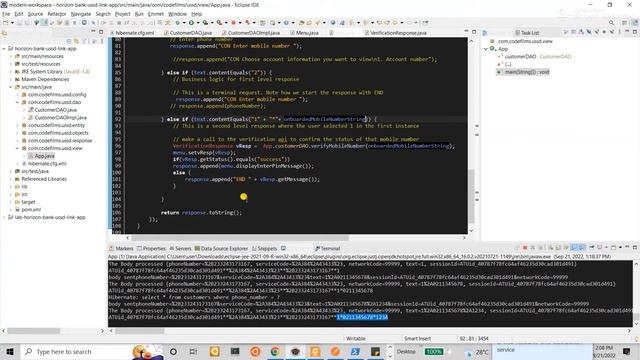Screen dimensions: 640x360
Task: Click the Debug bug toolbar icon
Action: tap(178, 23)
